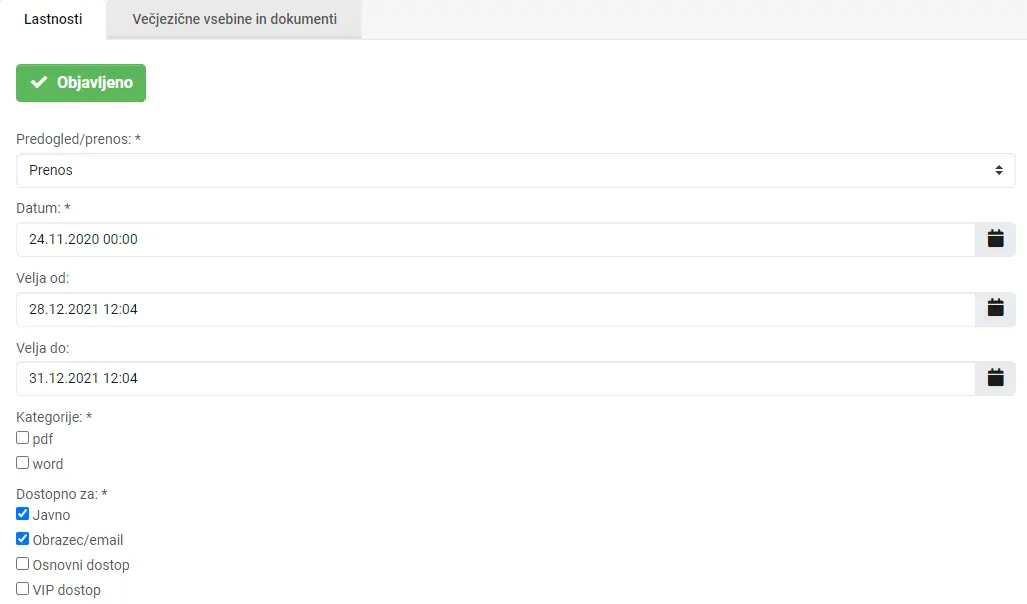Check the pdf category checkbox
This screenshot has width=1027, height=604.
click(23, 438)
